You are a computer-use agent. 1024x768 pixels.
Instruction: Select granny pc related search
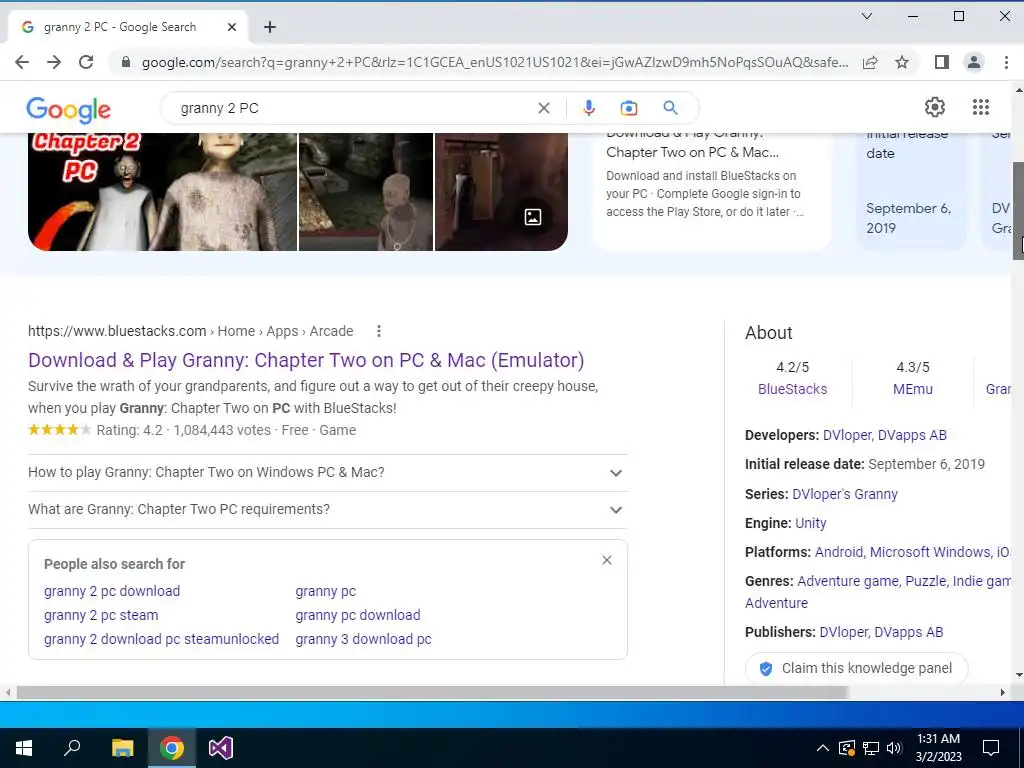(325, 591)
